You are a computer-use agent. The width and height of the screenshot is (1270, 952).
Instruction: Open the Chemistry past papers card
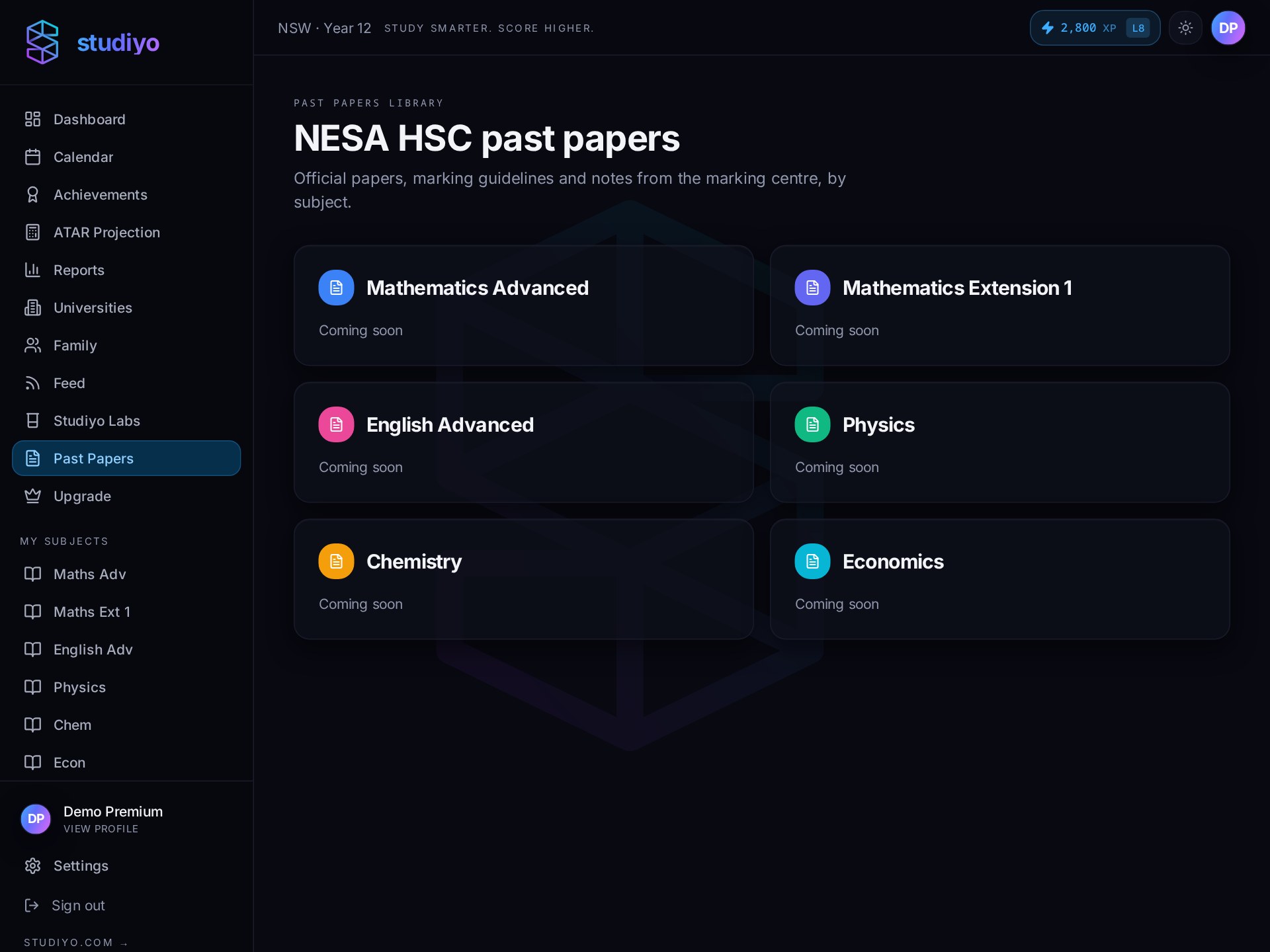tap(524, 579)
